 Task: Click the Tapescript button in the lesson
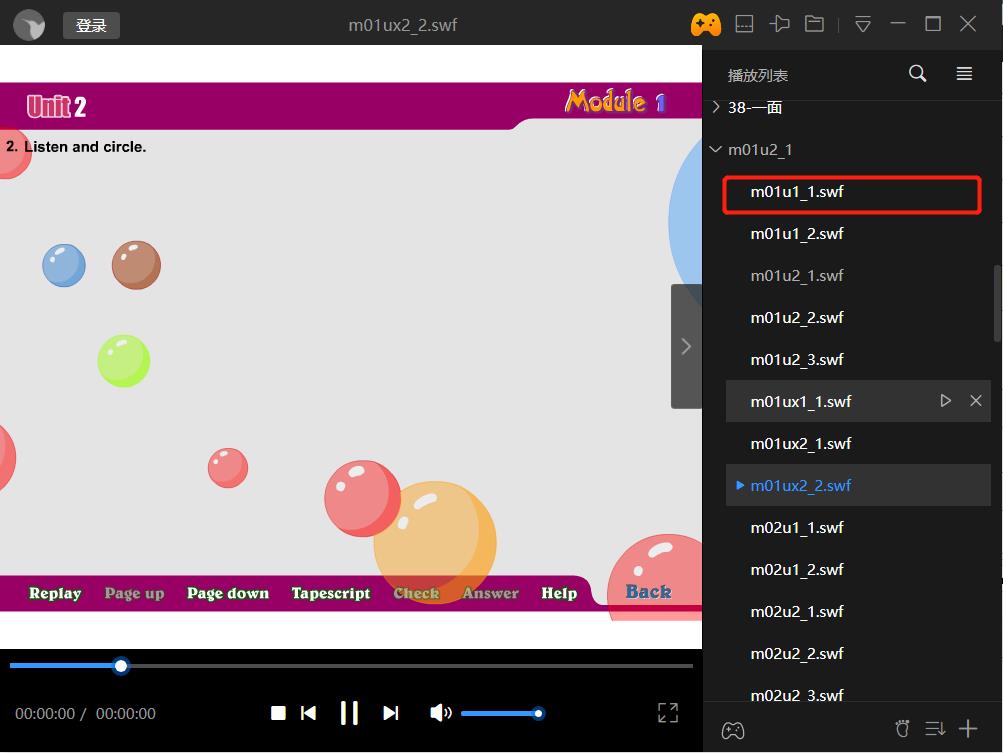(331, 593)
